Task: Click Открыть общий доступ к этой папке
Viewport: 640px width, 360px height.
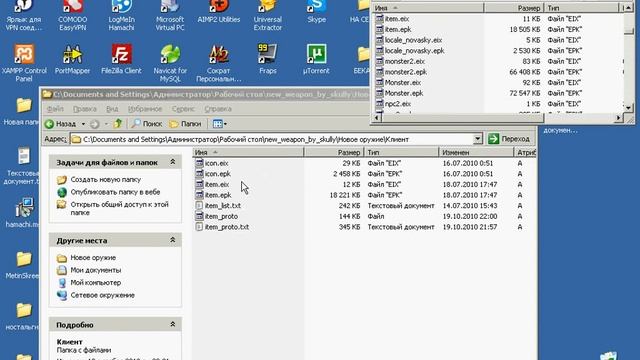Action: pos(120,209)
